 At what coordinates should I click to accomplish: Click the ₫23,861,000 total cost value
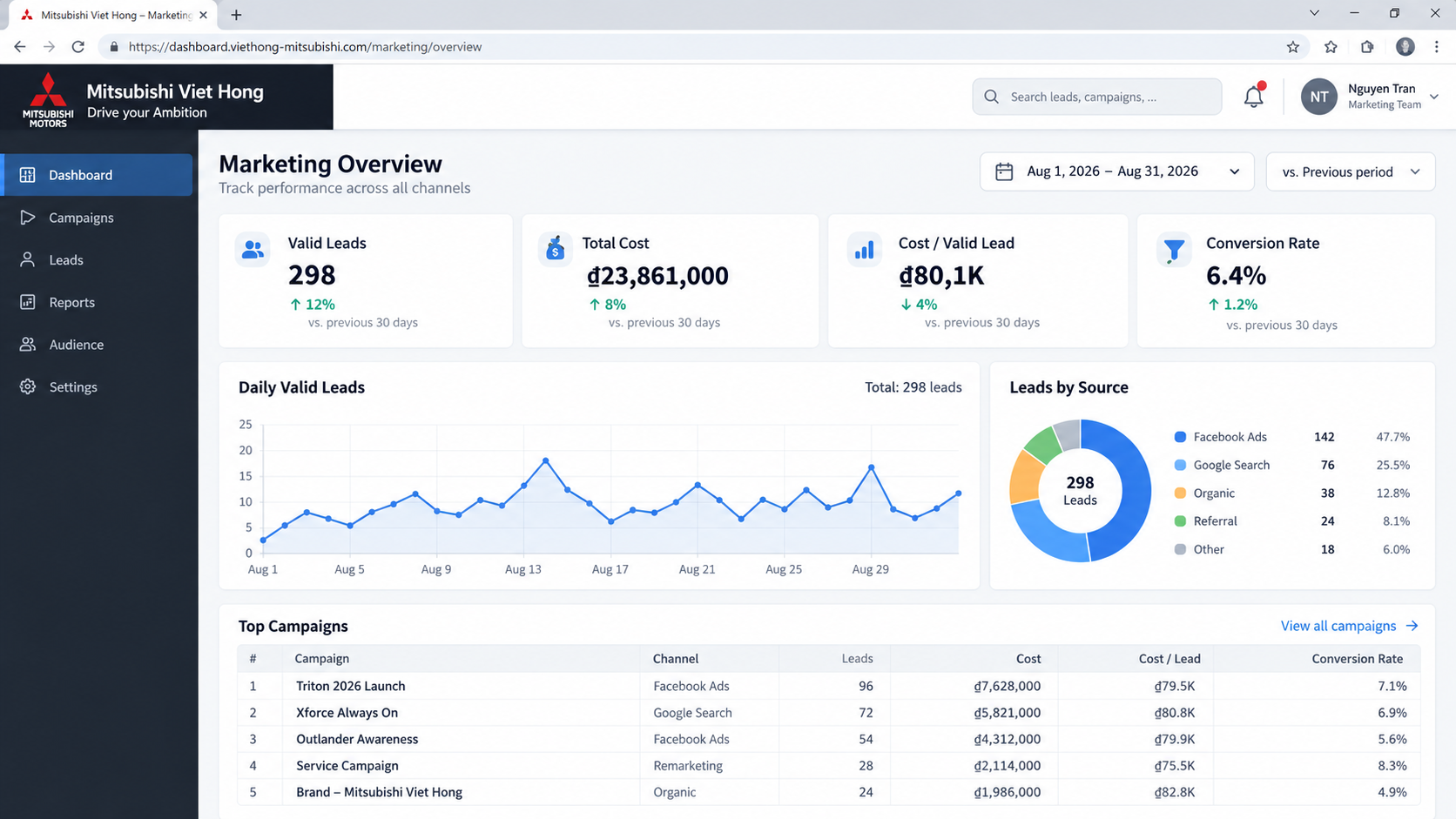[657, 276]
